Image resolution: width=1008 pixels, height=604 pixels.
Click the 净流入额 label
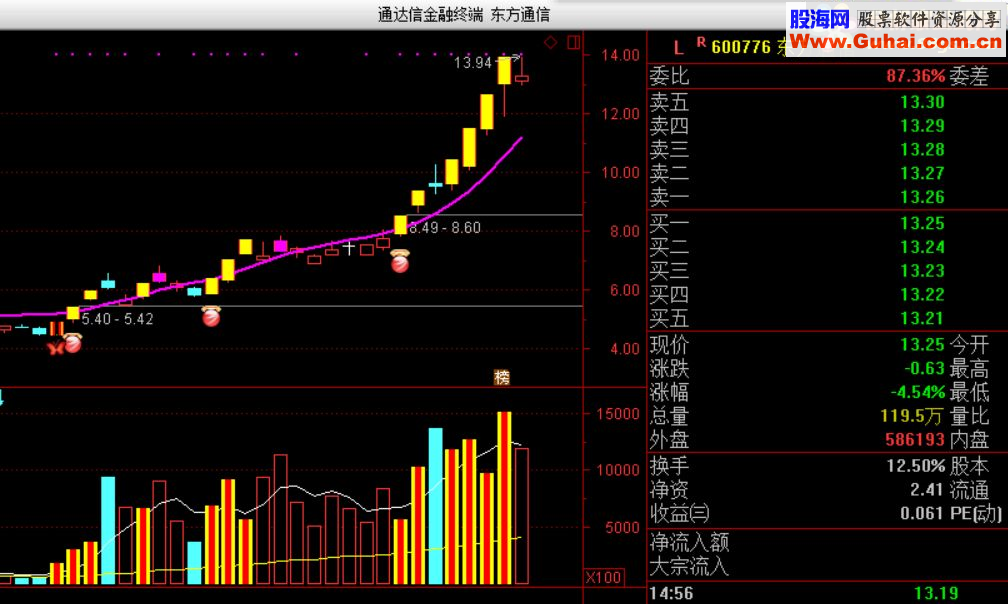tap(689, 543)
